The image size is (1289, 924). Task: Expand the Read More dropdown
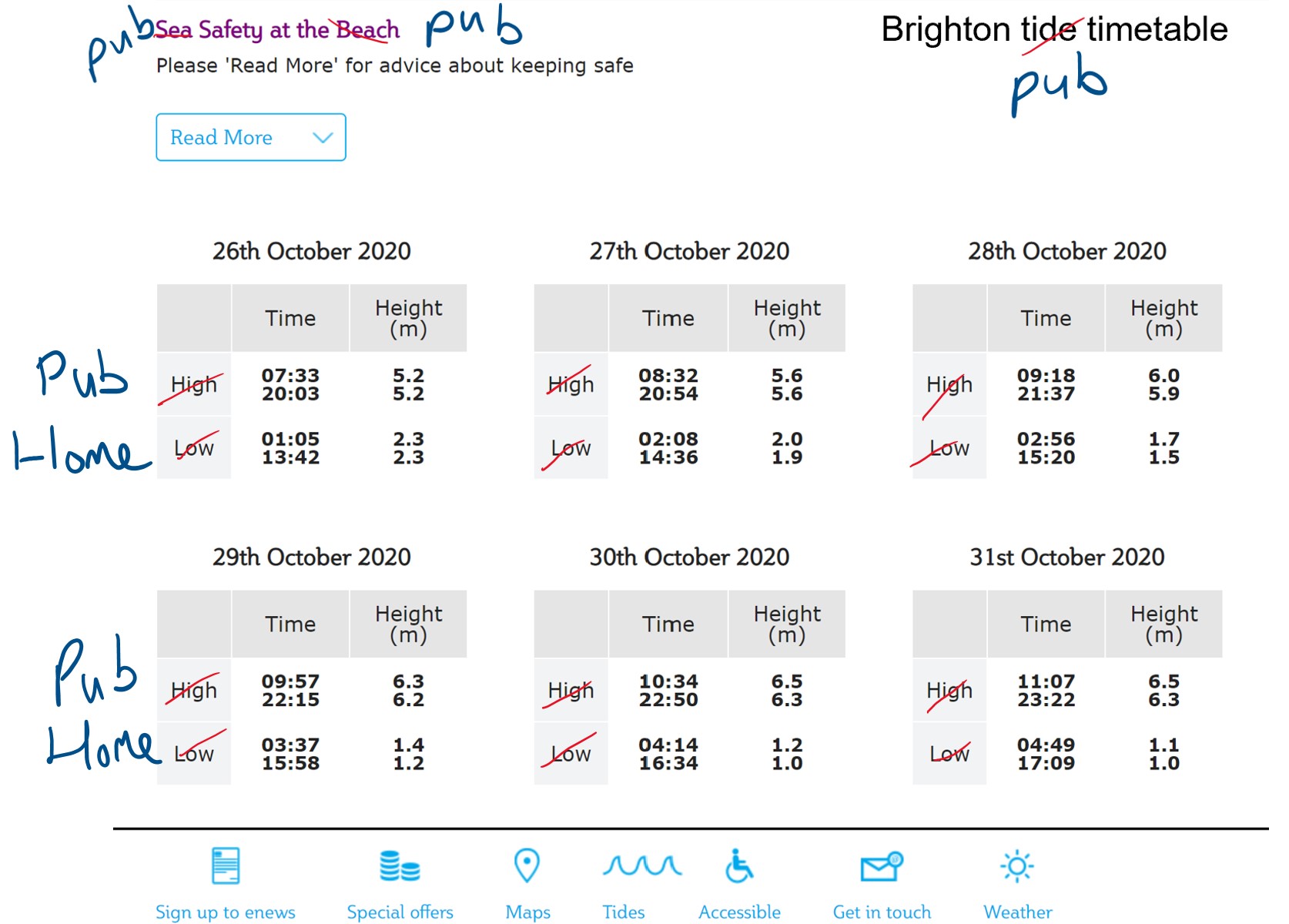(251, 137)
